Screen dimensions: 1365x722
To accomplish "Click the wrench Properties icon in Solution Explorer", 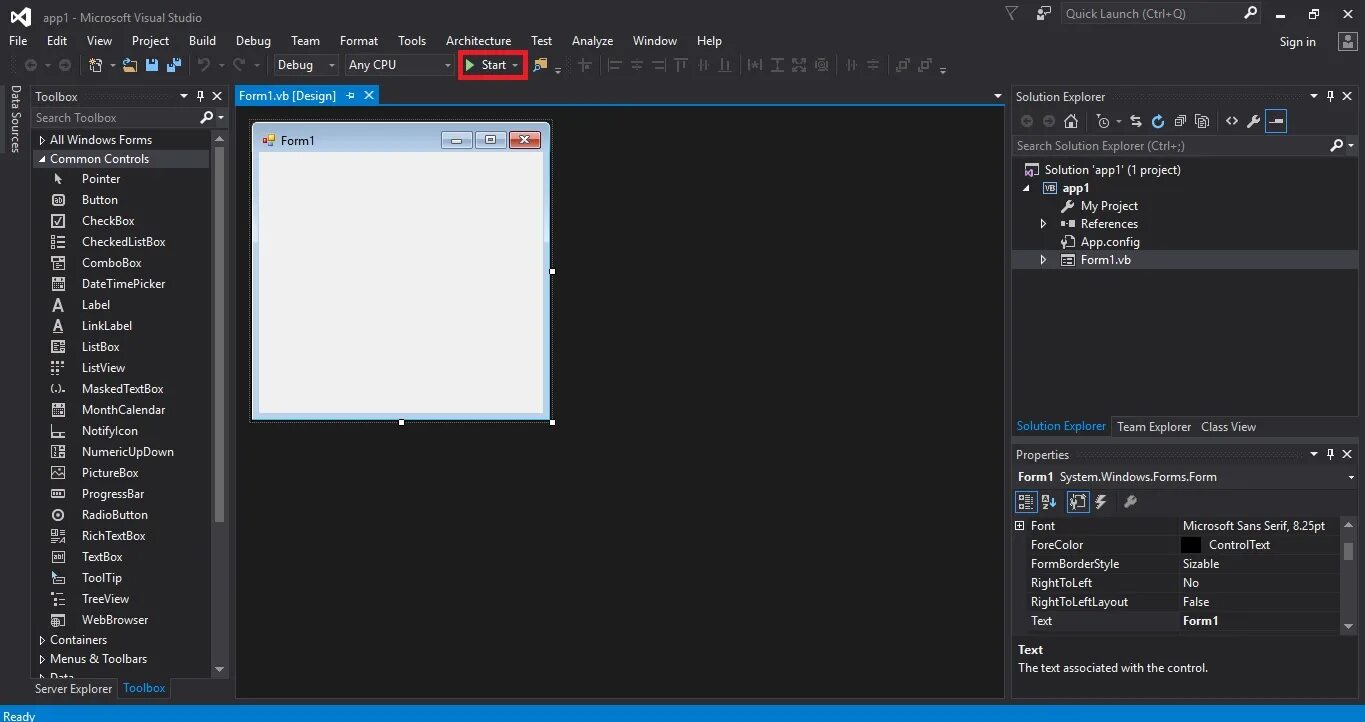I will click(1253, 121).
